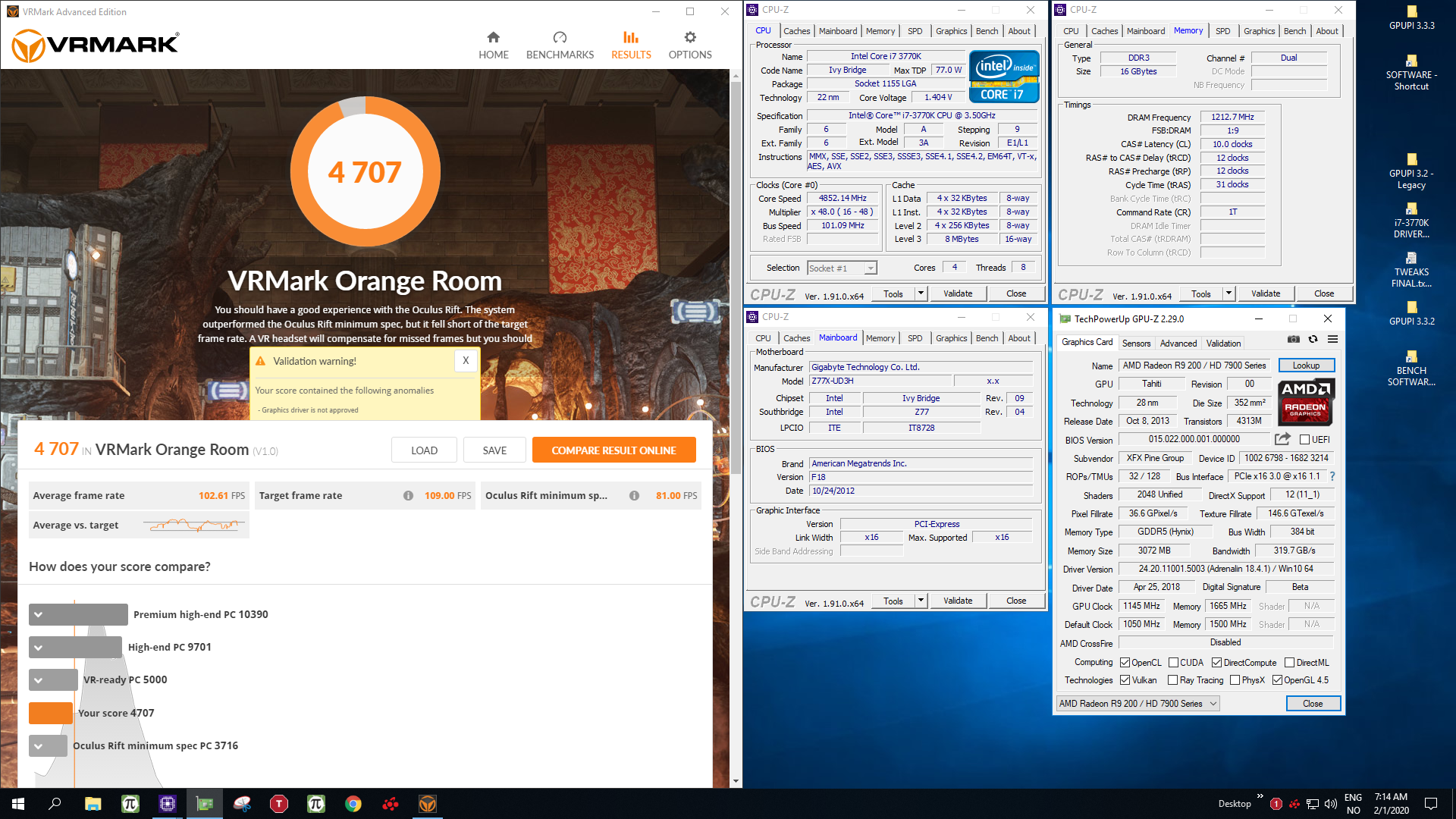Click the LOAD button in VRMark

[424, 450]
